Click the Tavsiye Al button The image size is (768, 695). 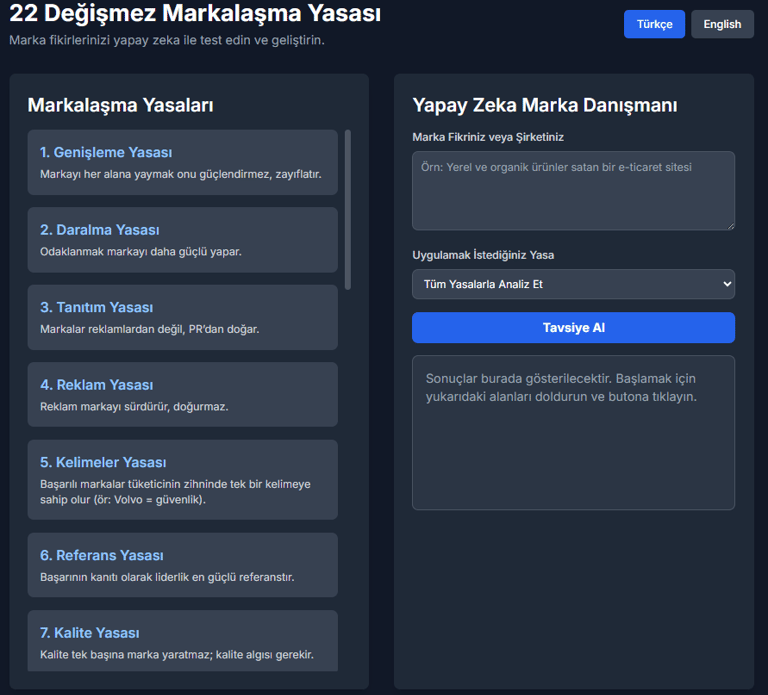(x=573, y=328)
